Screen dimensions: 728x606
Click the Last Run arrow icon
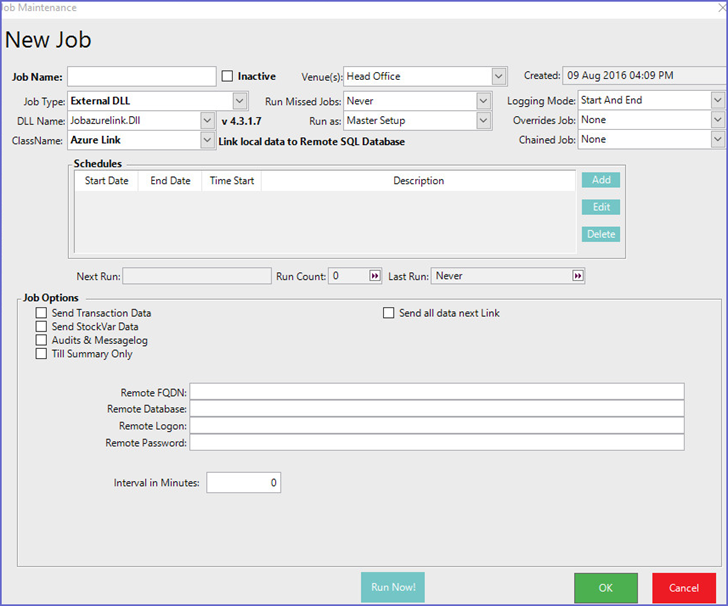(578, 276)
